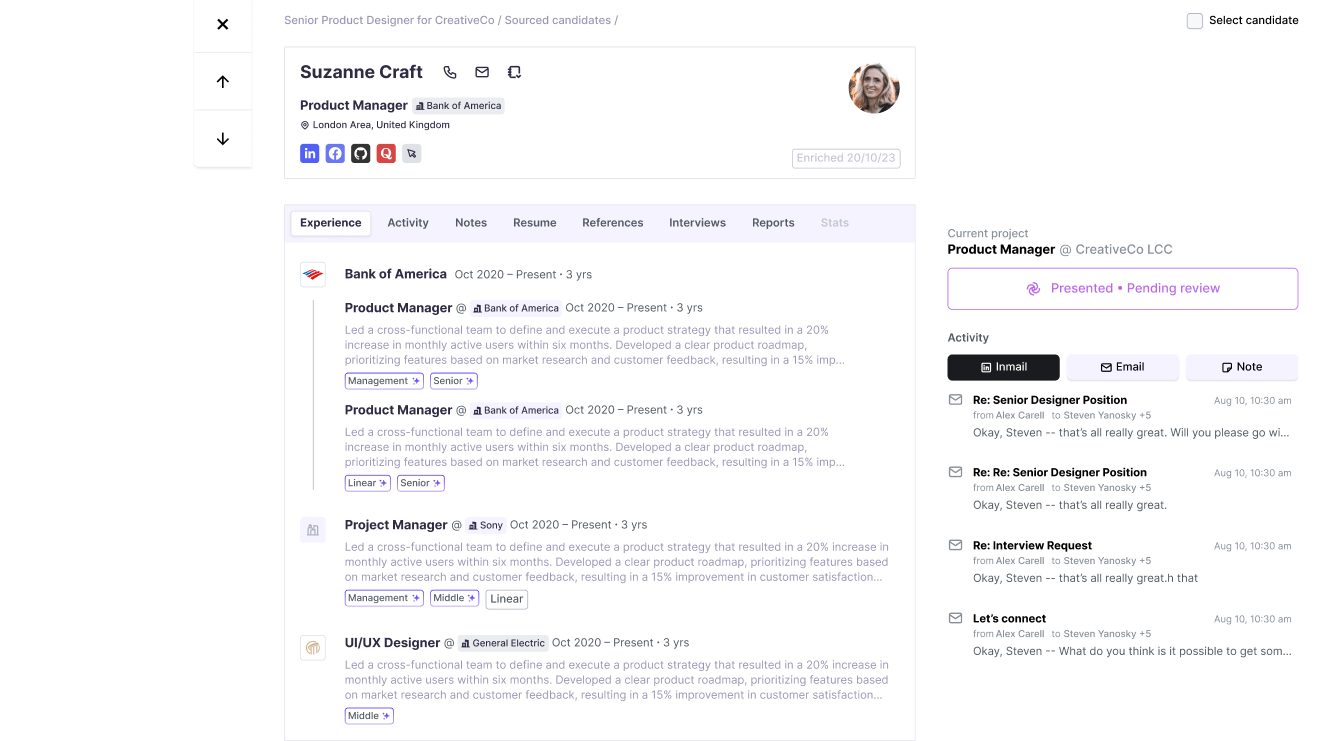Open the Notes tab
1331x741 pixels.
pos(471,223)
